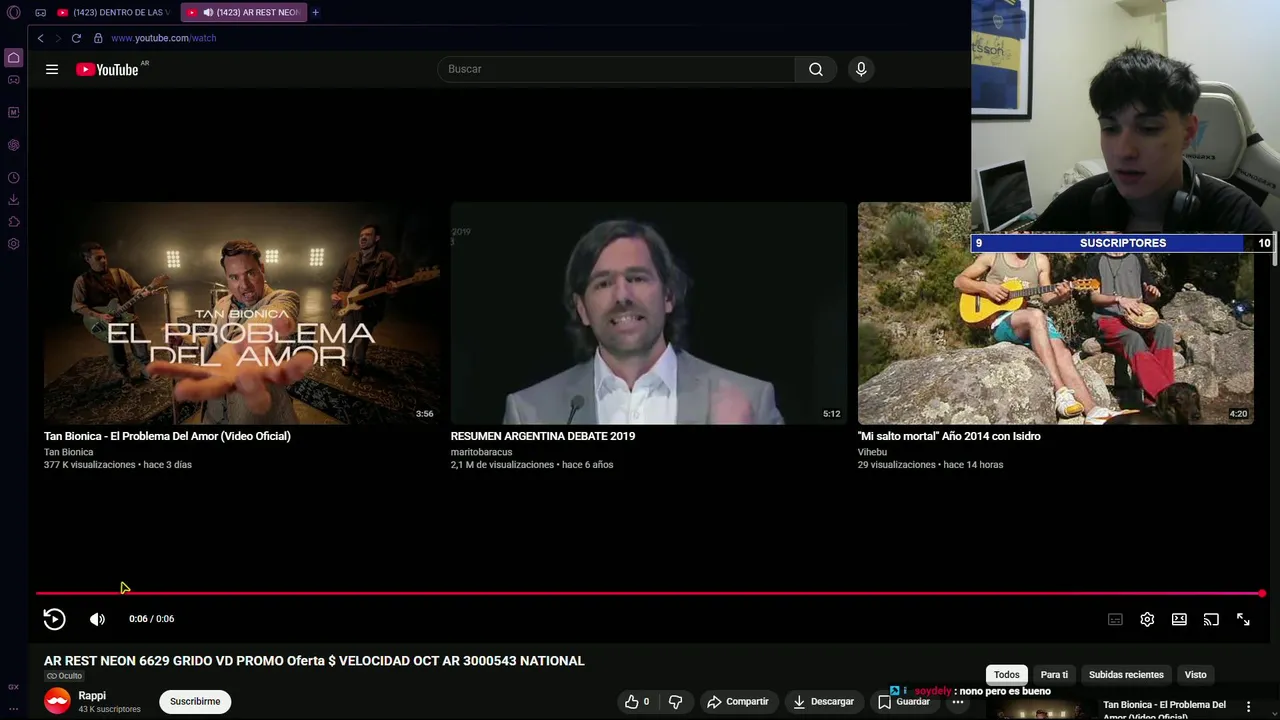Seek in the red video progress bar
Viewport: 1280px width, 720px height.
click(x=649, y=593)
